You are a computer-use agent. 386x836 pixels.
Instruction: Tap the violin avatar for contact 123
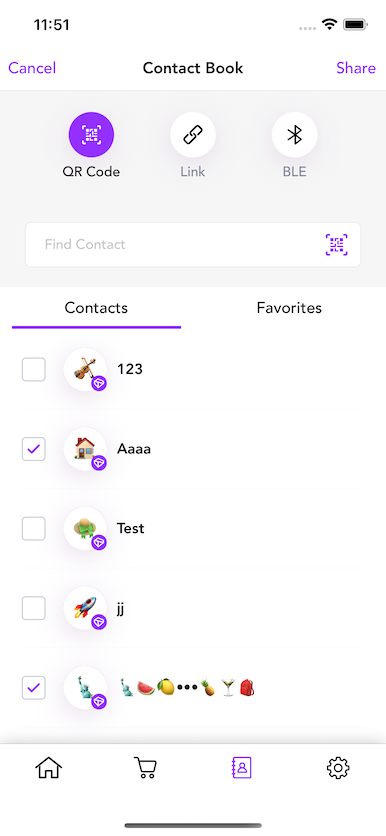[85, 369]
